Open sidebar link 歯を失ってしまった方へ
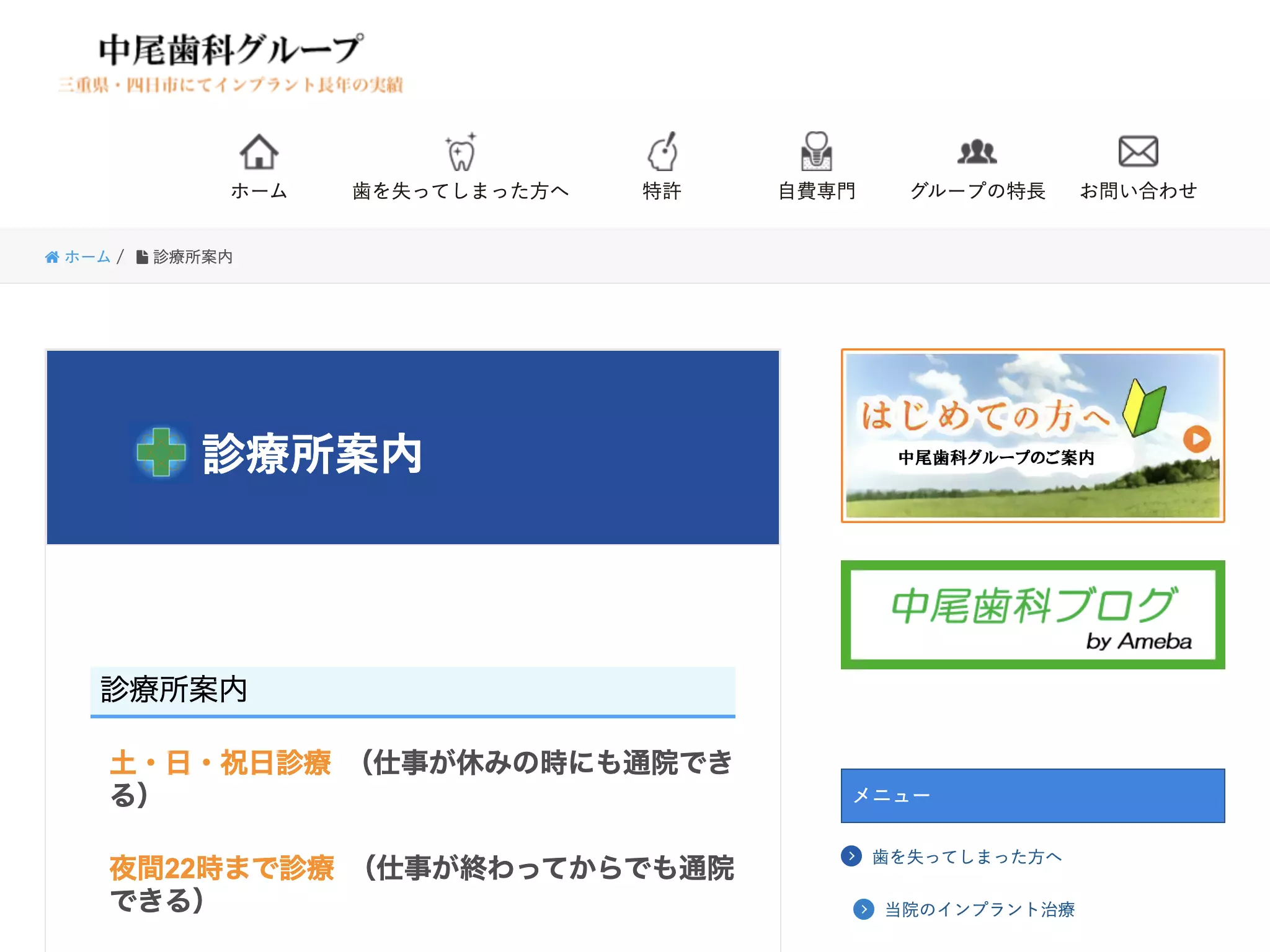 pos(967,857)
